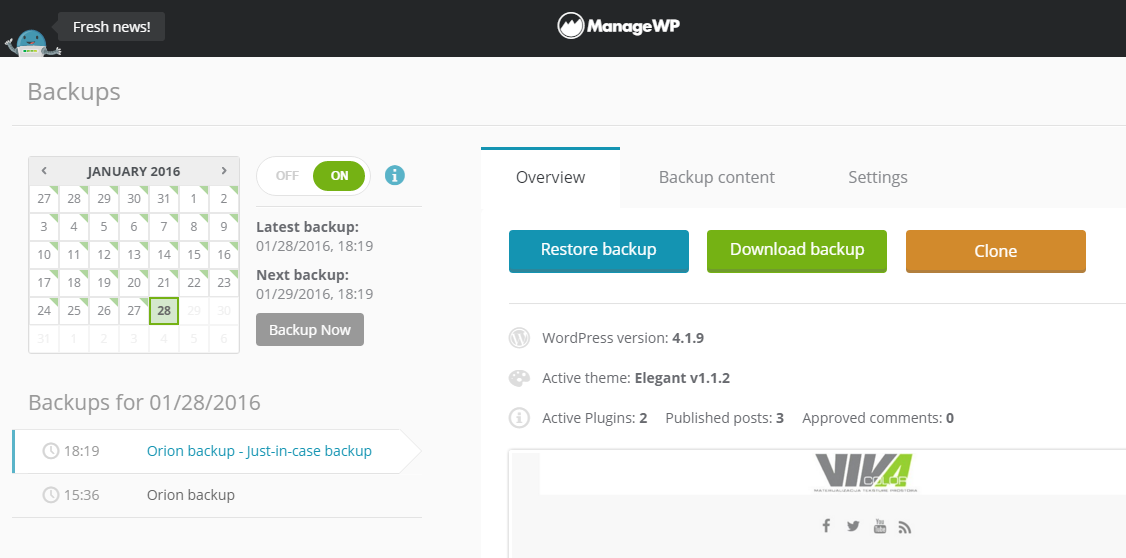Click the green ON toggle
This screenshot has width=1126, height=558.
click(340, 176)
